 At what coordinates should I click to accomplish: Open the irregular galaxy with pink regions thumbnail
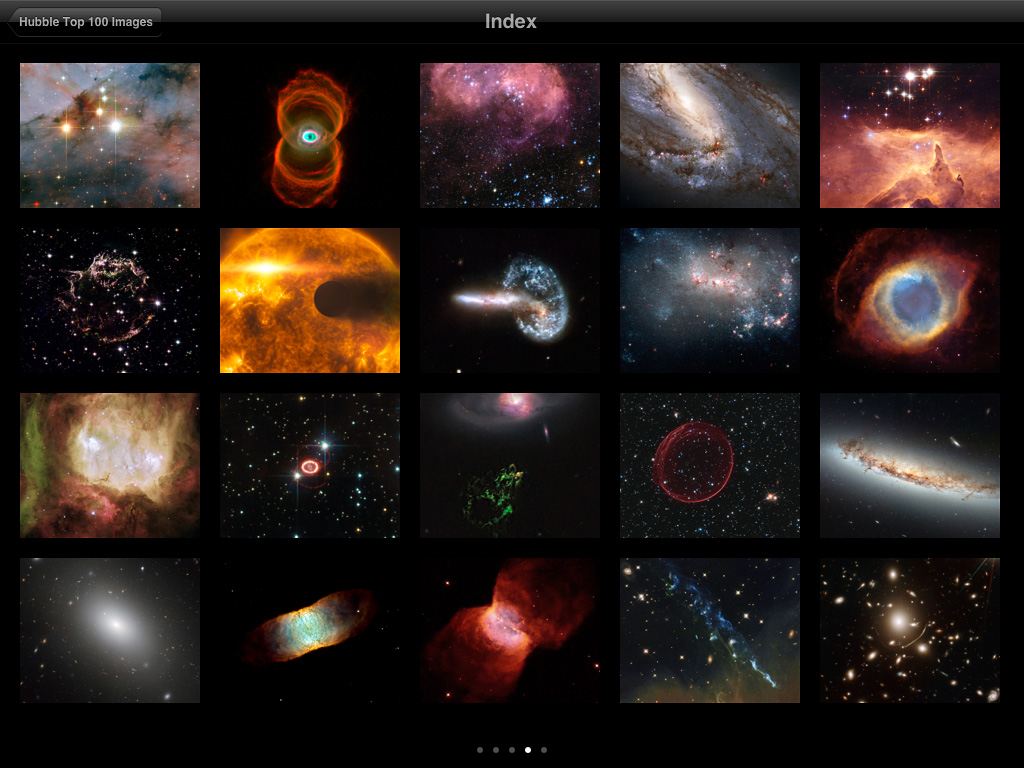tap(709, 300)
